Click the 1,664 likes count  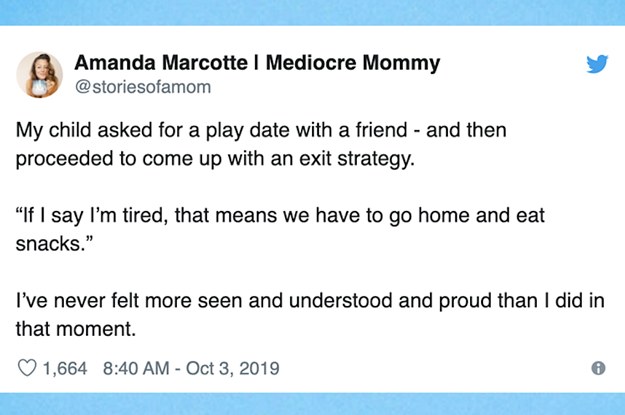click(65, 368)
